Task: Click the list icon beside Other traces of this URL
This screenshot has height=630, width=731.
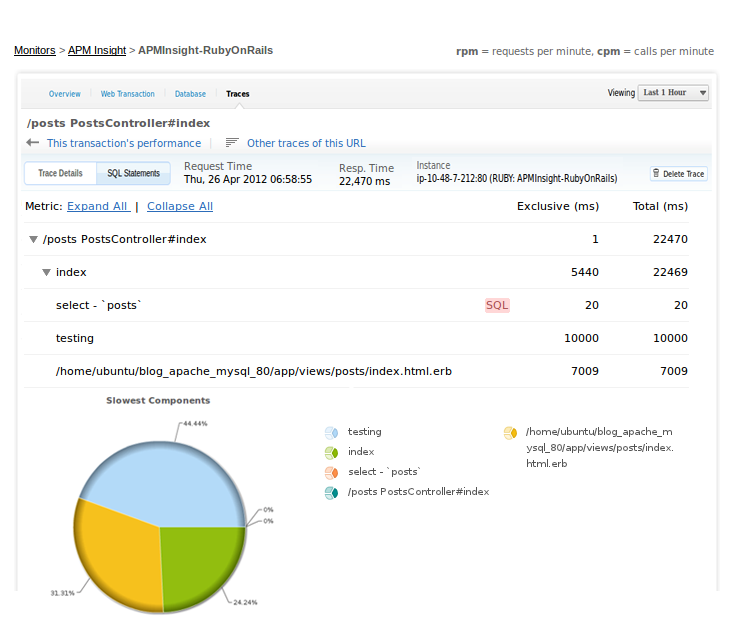Action: [232, 142]
